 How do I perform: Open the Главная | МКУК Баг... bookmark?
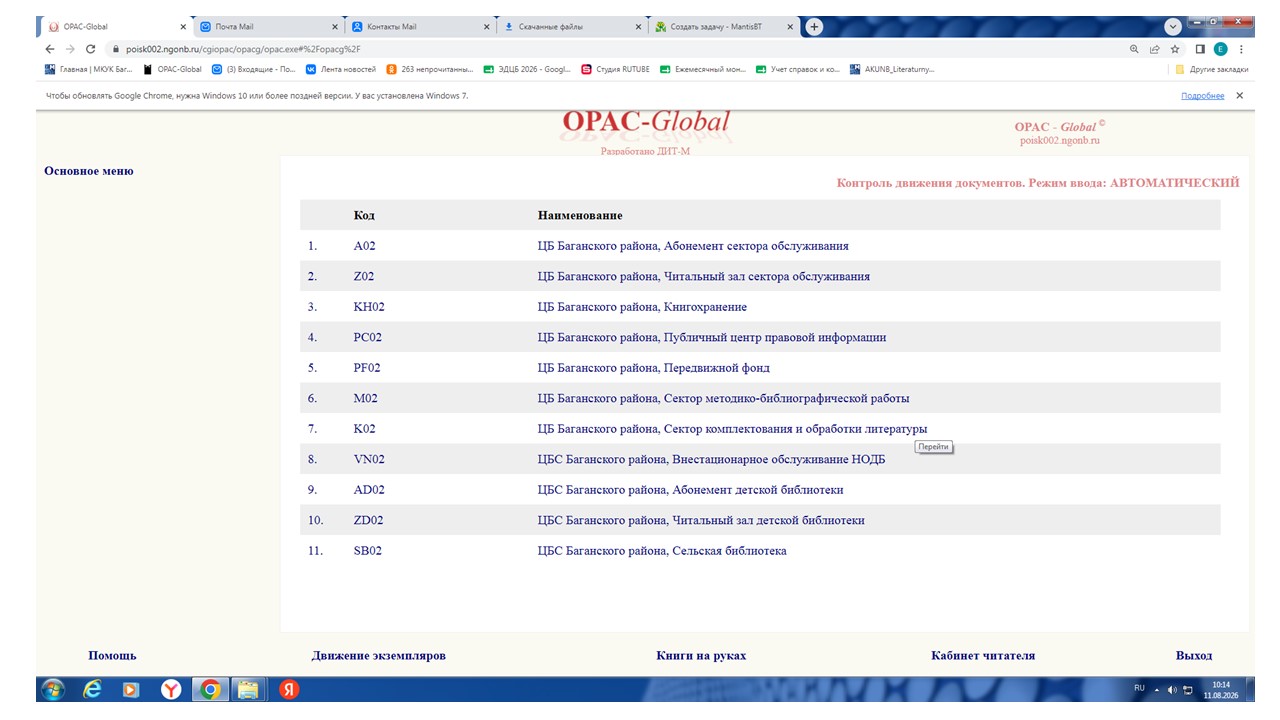89,69
